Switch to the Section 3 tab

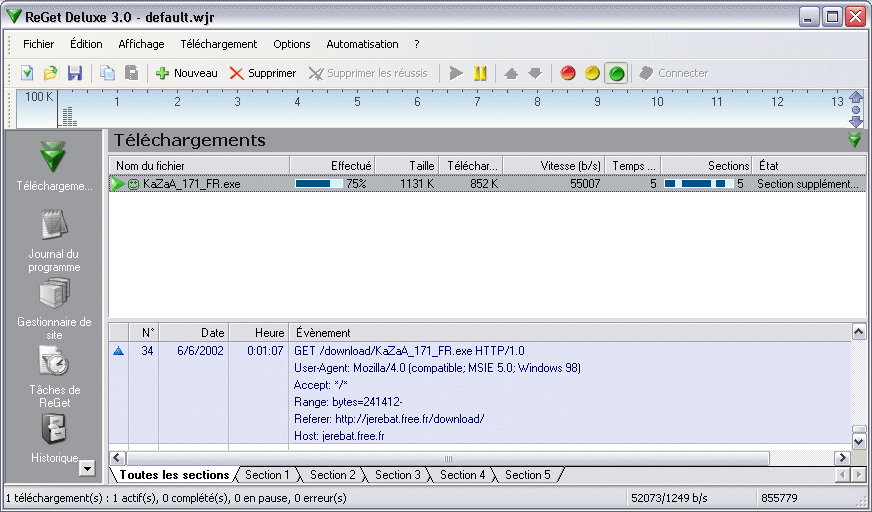(398, 475)
